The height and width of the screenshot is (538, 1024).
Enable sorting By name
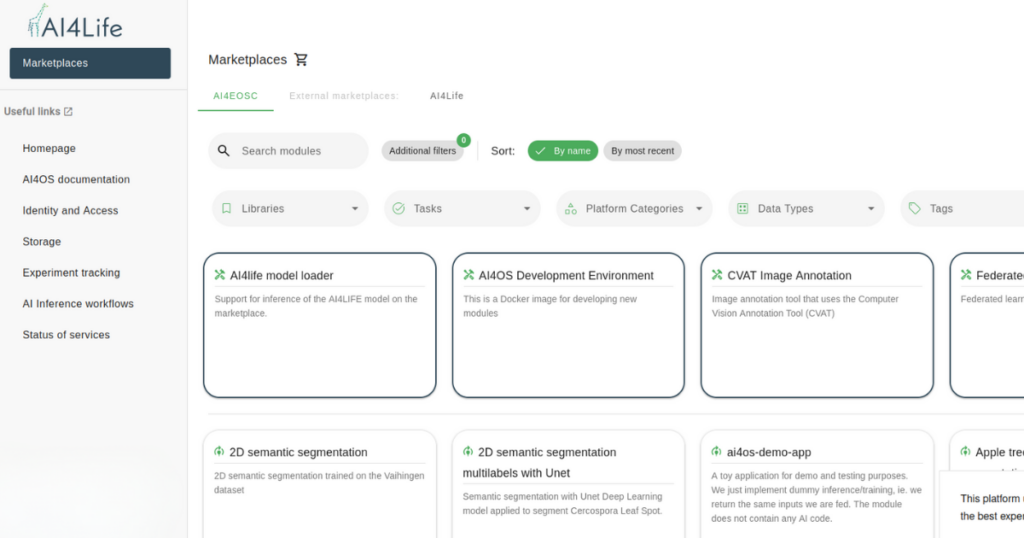(x=563, y=151)
